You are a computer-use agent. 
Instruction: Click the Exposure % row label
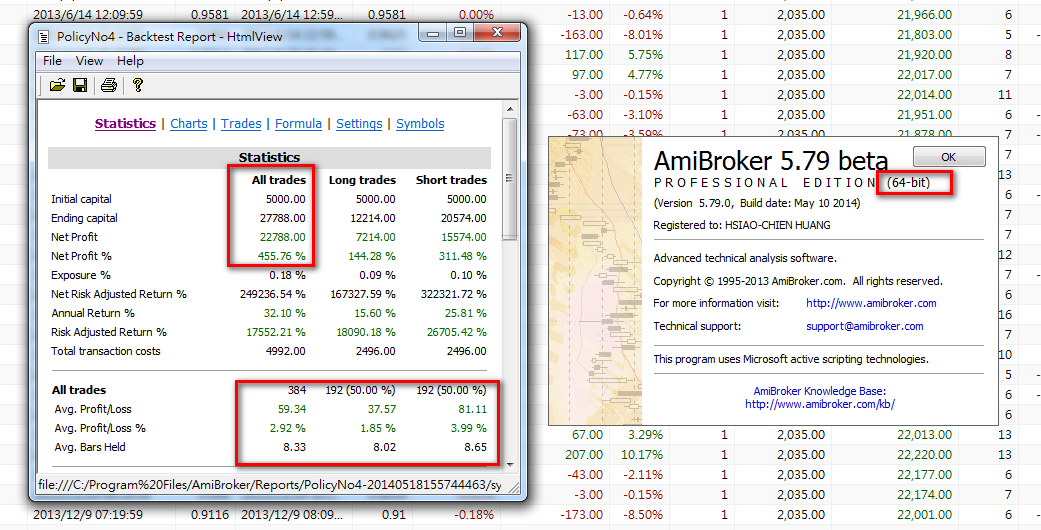click(x=81, y=275)
